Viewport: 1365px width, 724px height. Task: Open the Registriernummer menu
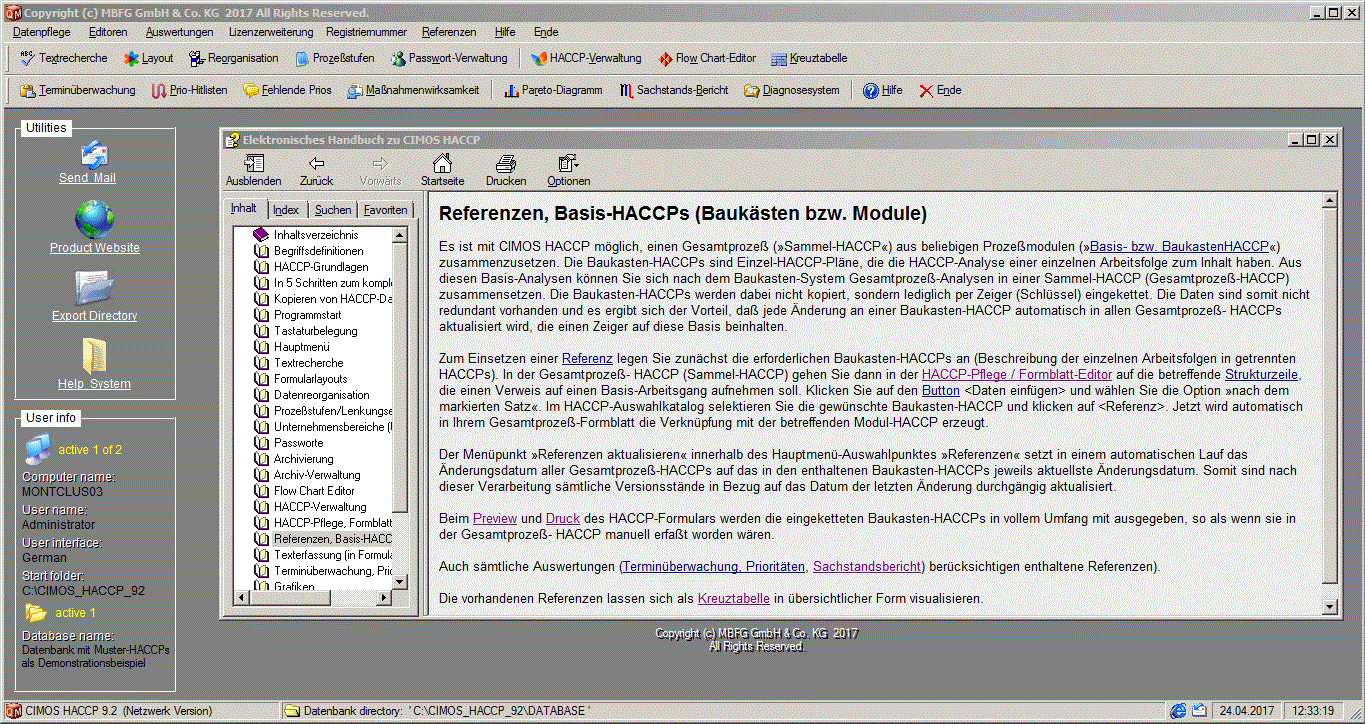coord(367,32)
